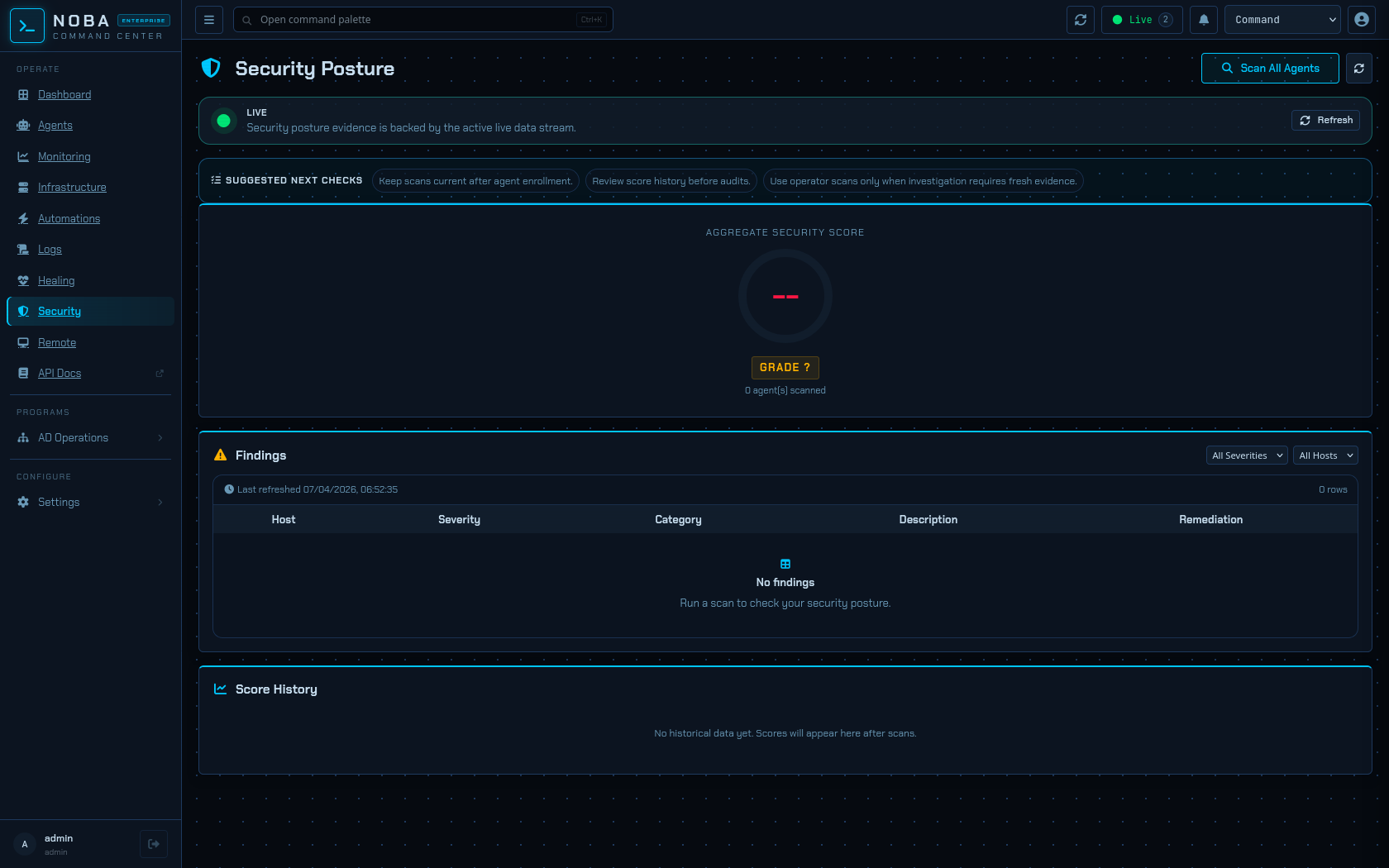
Task: Click the AD Operations hierarchy icon
Action: [x=23, y=438]
